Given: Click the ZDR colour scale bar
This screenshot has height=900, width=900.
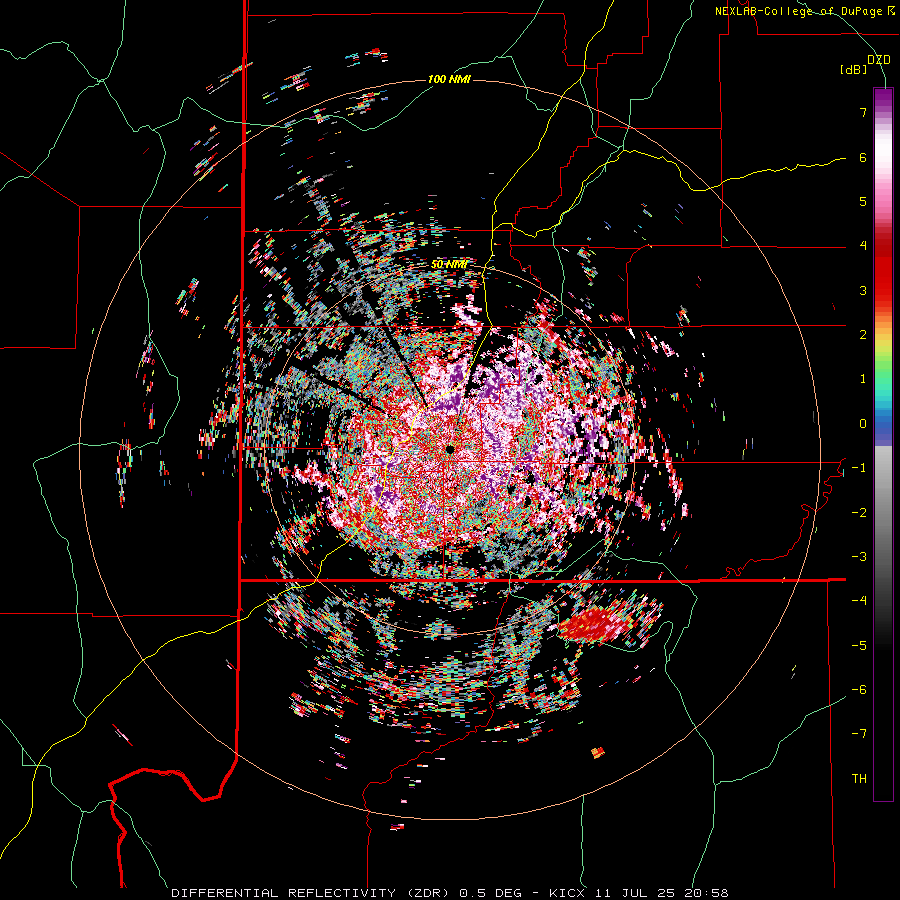Looking at the screenshot, I should click(883, 444).
